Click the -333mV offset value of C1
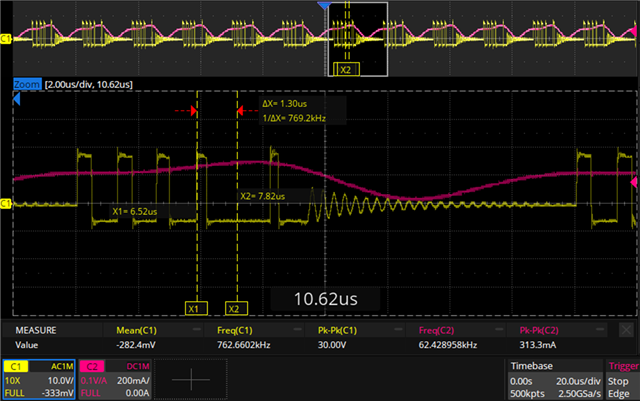This screenshot has height=401, width=640. (58, 393)
